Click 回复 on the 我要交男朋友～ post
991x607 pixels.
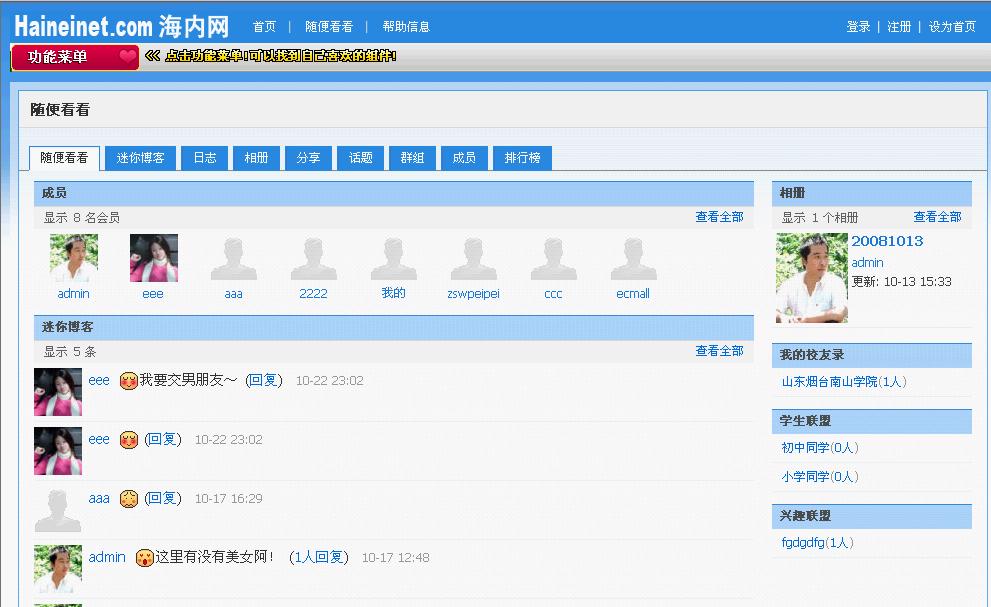264,380
